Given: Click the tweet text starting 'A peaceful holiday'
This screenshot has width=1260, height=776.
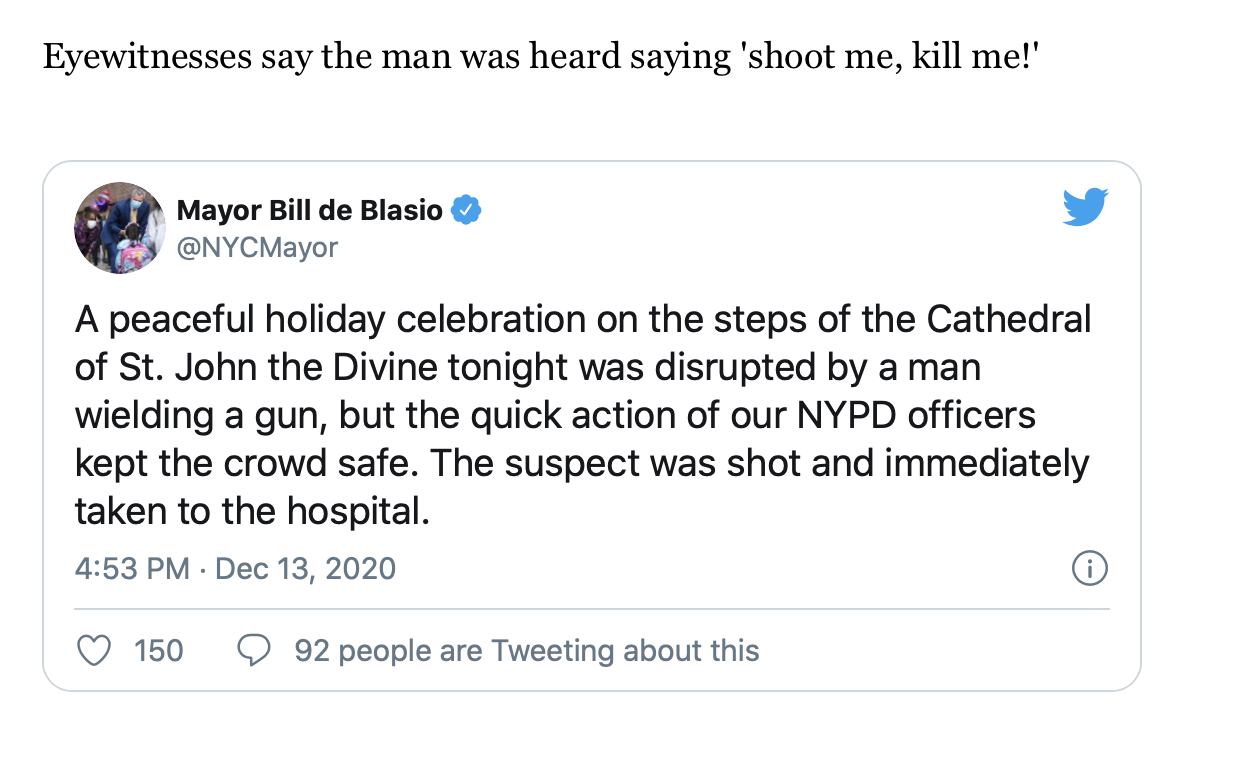Looking at the screenshot, I should point(583,416).
